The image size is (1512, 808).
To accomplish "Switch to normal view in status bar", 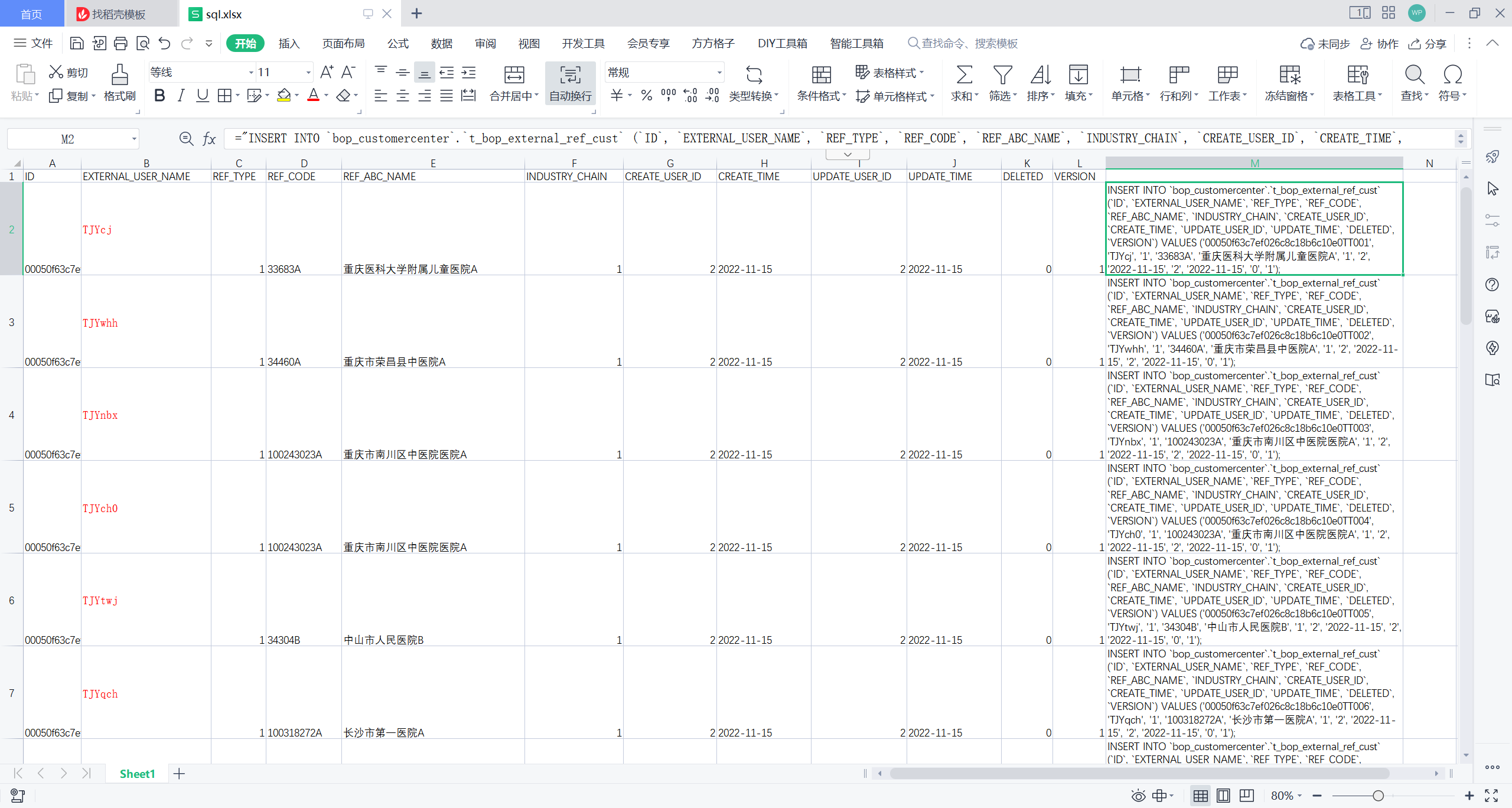I will click(x=1201, y=796).
